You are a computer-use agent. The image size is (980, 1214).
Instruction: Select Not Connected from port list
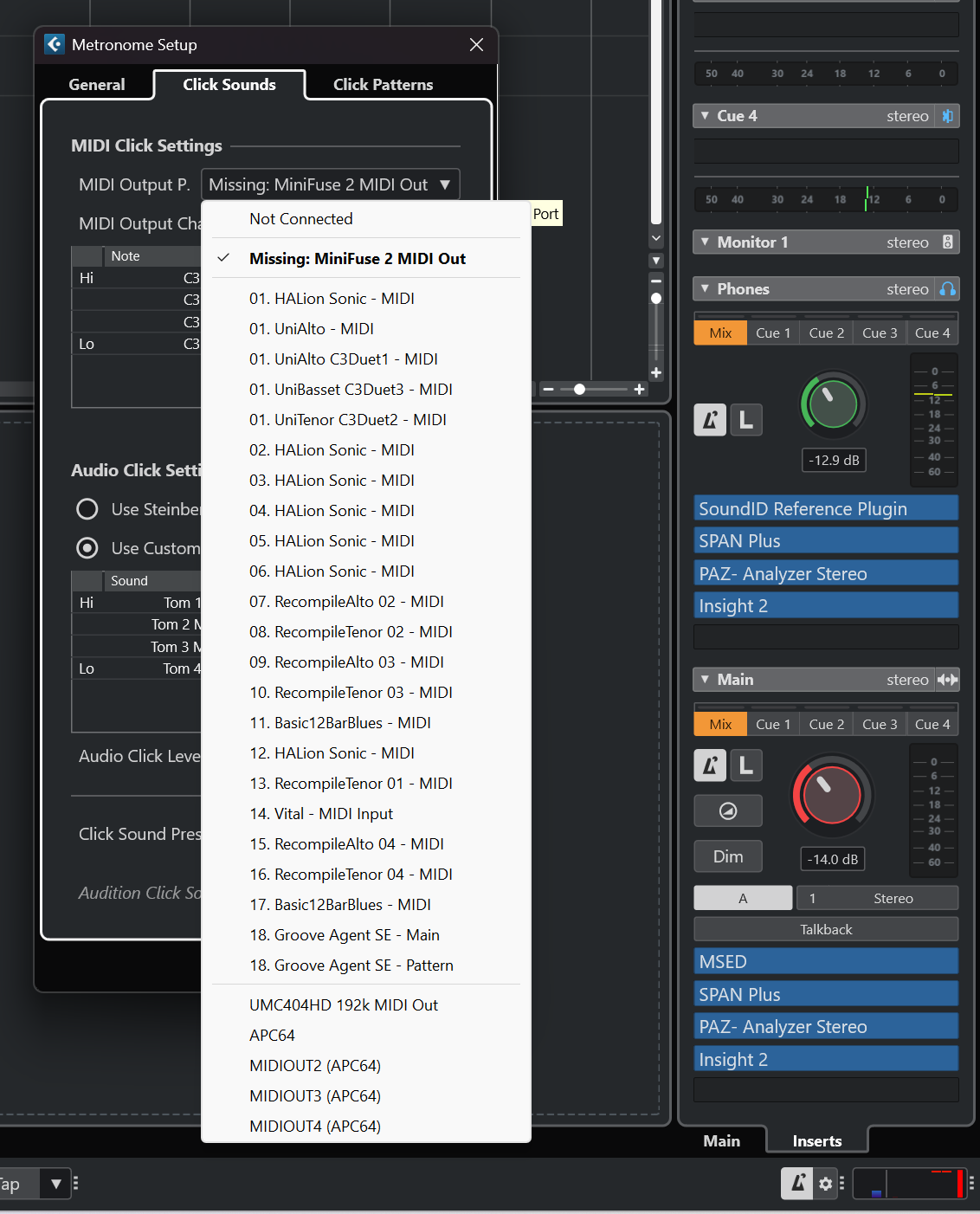click(x=301, y=219)
